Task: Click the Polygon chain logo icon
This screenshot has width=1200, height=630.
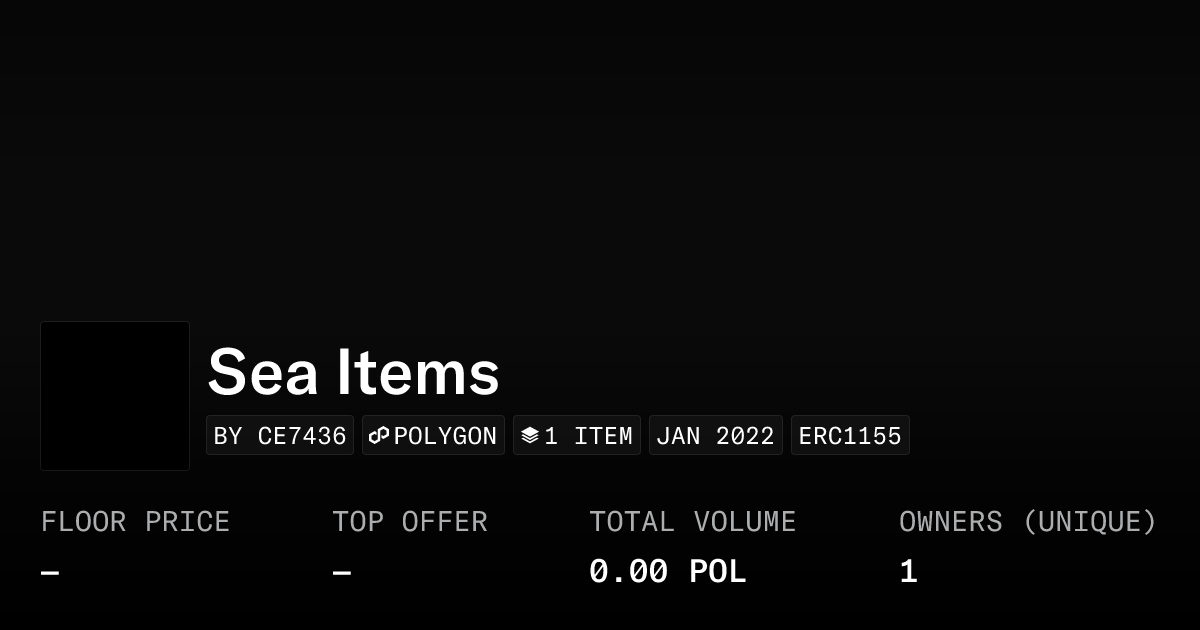Action: coord(379,436)
